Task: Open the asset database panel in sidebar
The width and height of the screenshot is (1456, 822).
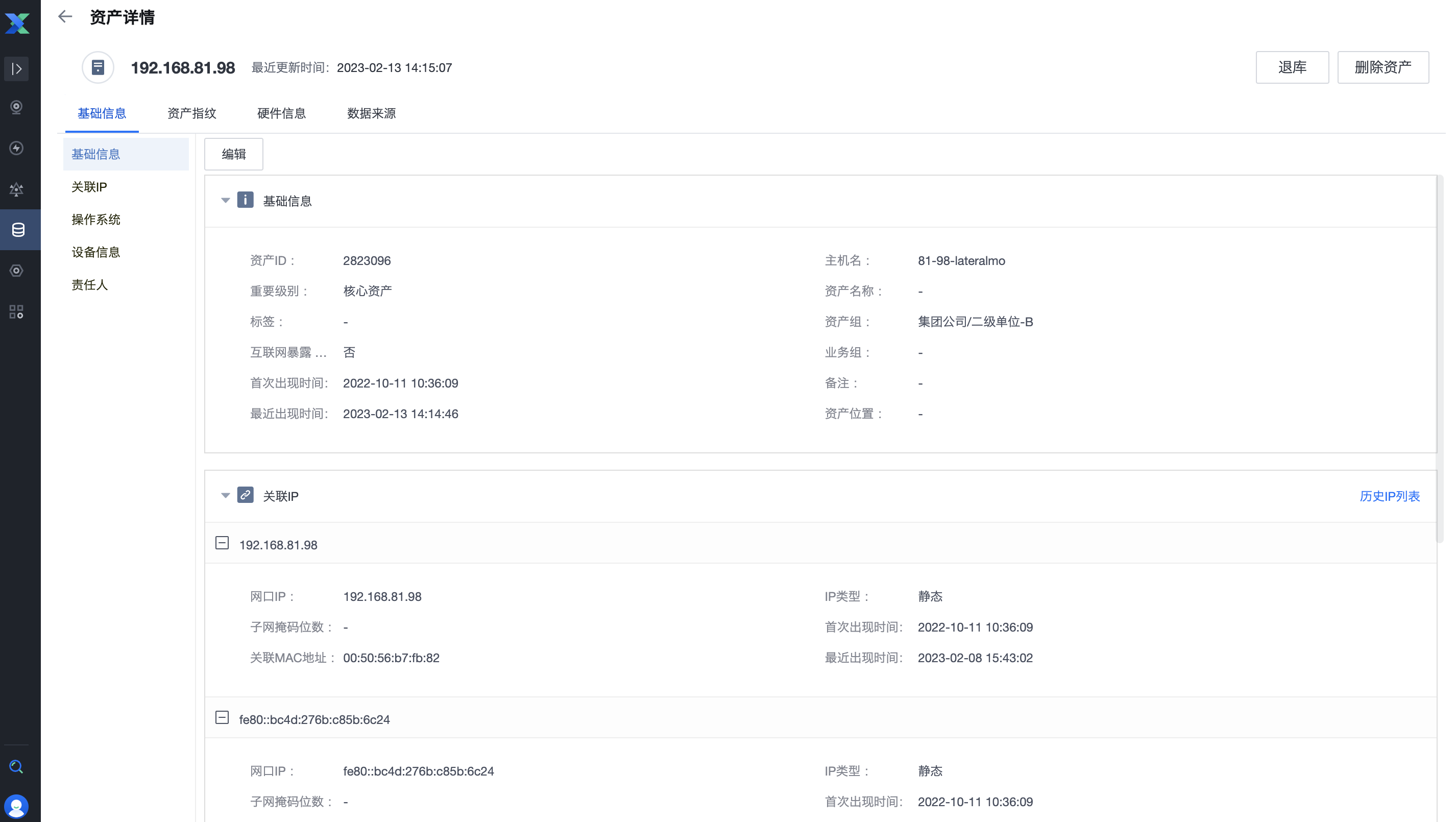Action: 16,230
